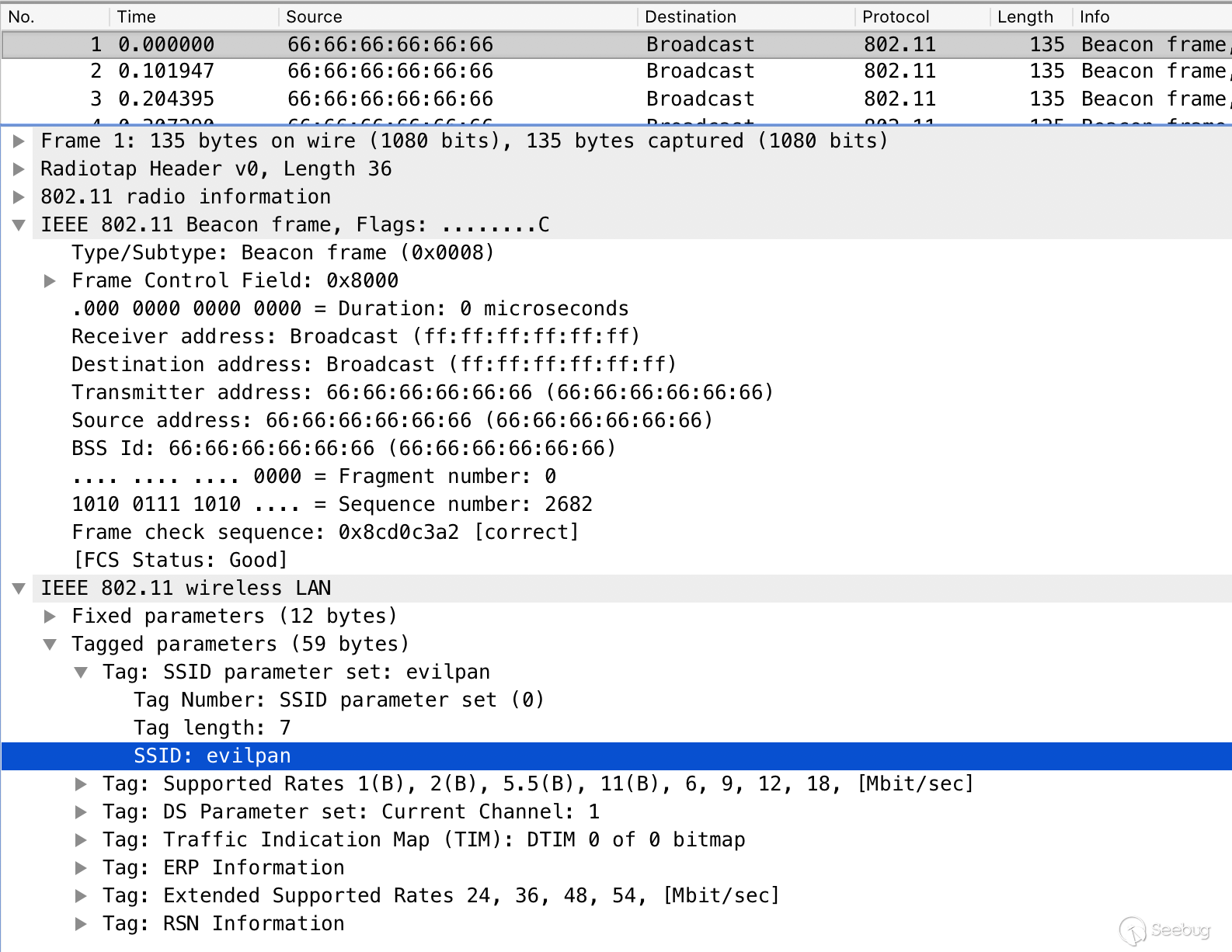The image size is (1232, 952).
Task: Expand DS Parameter set tag
Action: point(81,812)
